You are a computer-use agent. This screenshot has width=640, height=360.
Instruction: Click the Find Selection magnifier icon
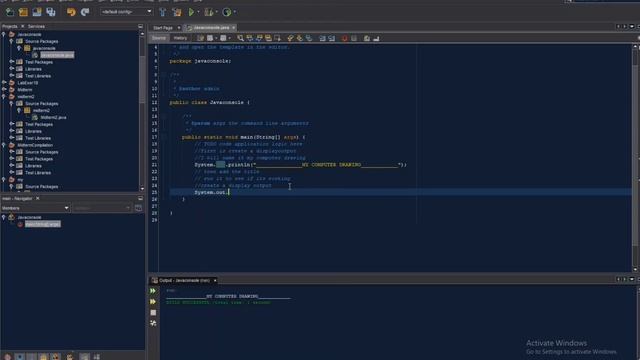click(x=240, y=38)
